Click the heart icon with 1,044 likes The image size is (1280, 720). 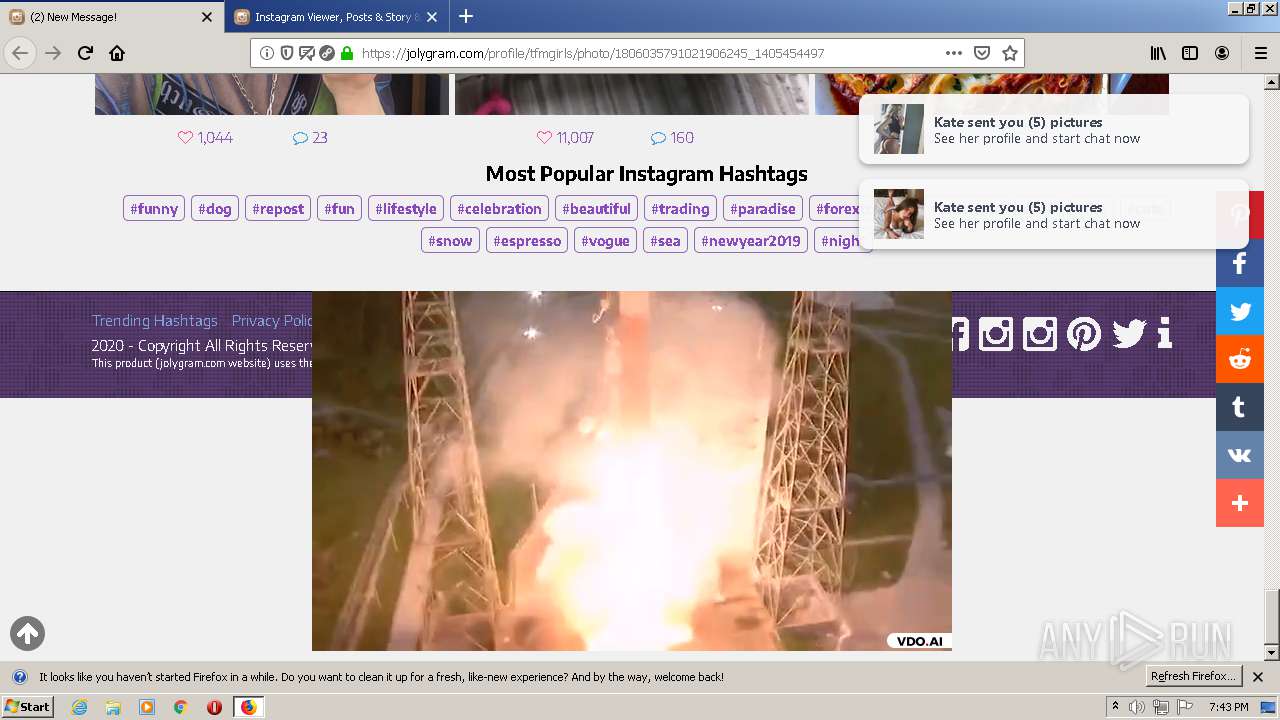pyautogui.click(x=185, y=138)
